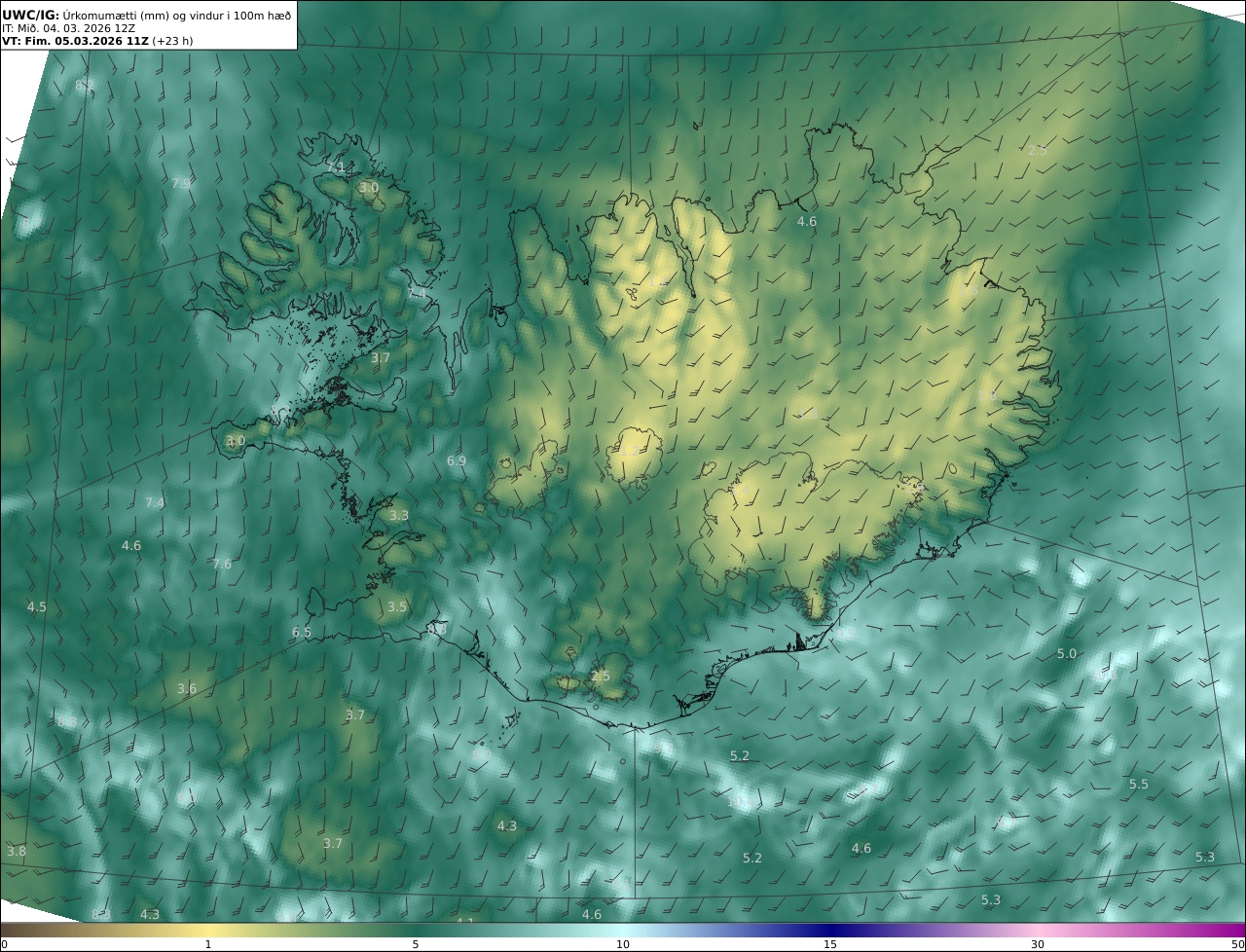Click the '7.4' value label off the west coast

pyautogui.click(x=155, y=503)
